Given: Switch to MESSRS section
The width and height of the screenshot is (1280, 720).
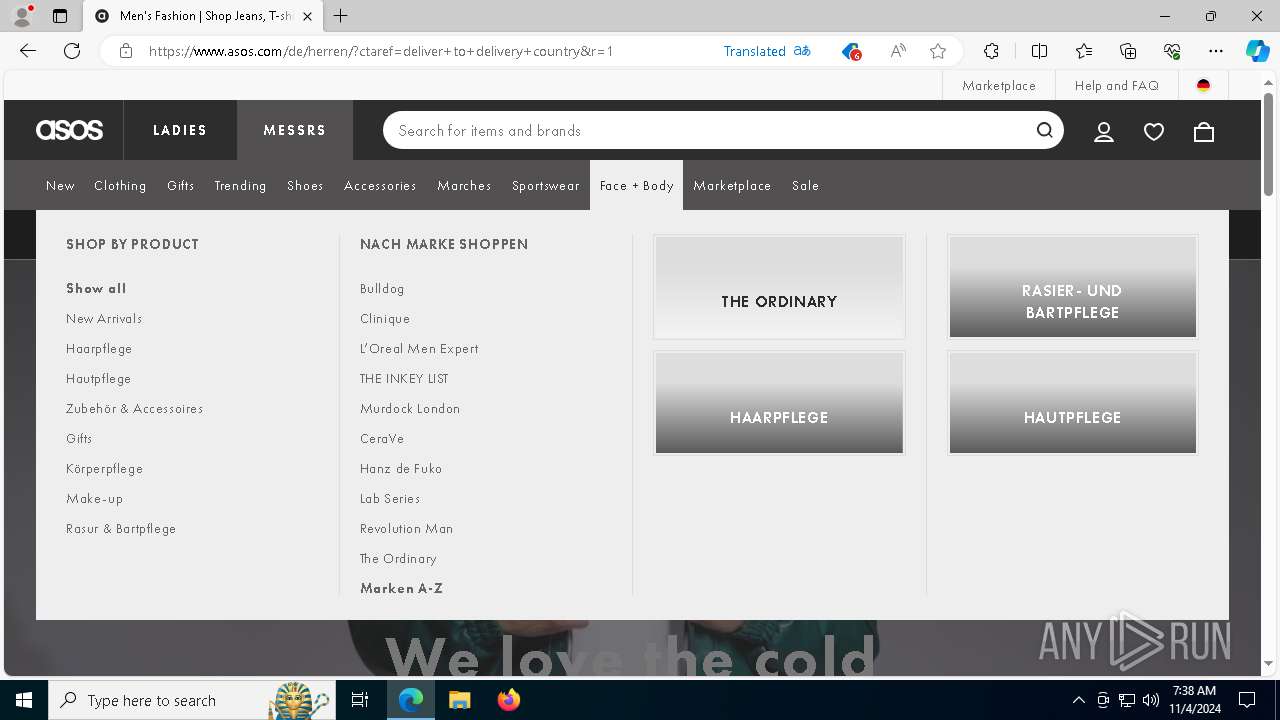Looking at the screenshot, I should point(295,130).
